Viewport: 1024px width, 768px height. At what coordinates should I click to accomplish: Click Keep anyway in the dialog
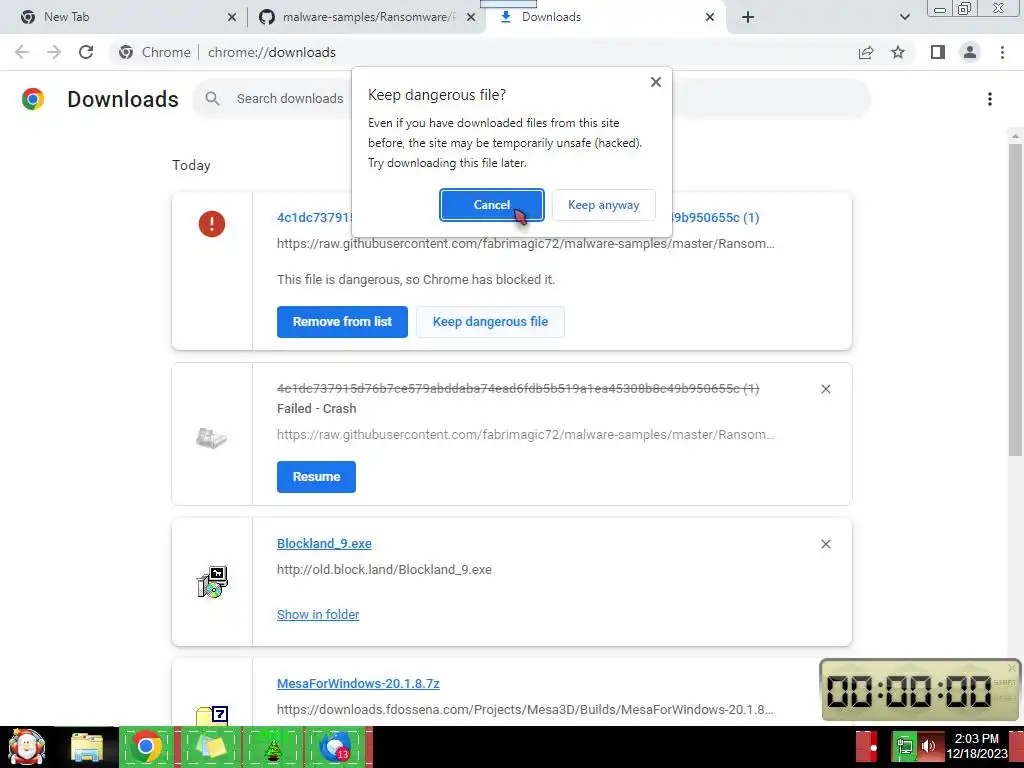tap(603, 205)
